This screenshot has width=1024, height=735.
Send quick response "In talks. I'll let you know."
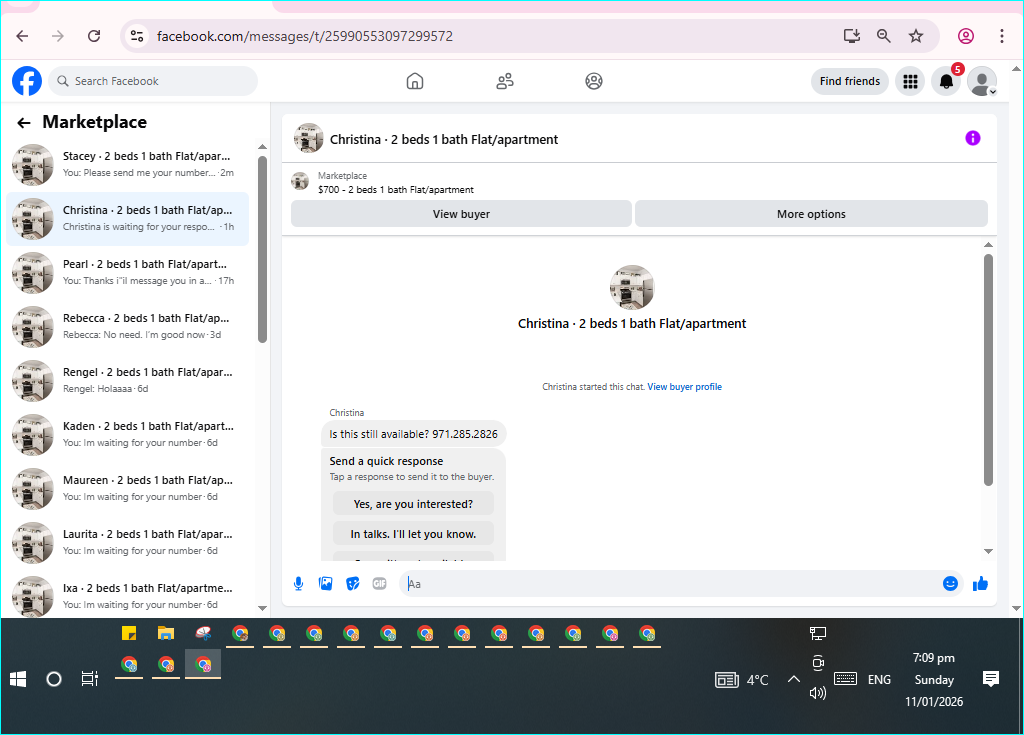pos(413,534)
